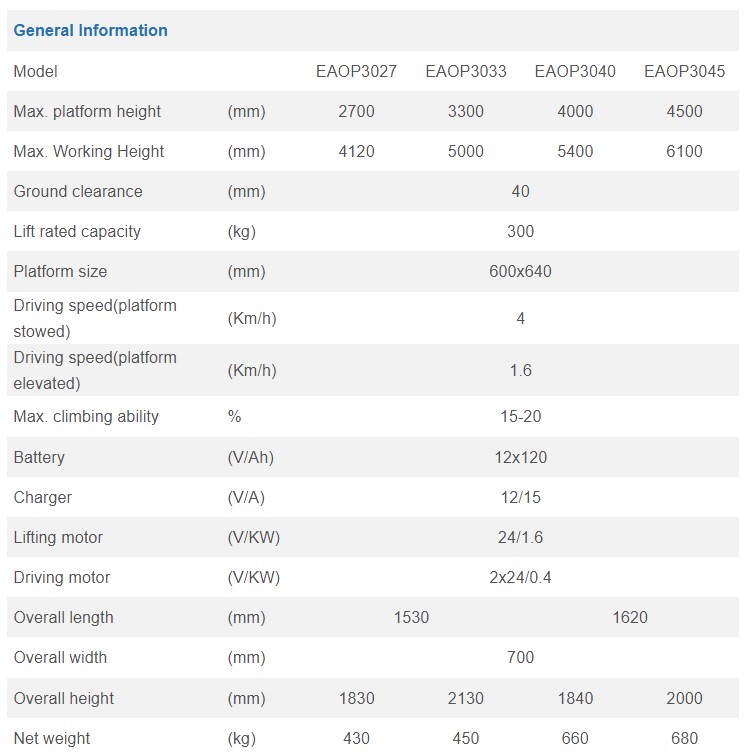Image resolution: width=746 pixels, height=752 pixels.
Task: Select the 1.6 Km/h elevated speed value
Action: tap(520, 370)
